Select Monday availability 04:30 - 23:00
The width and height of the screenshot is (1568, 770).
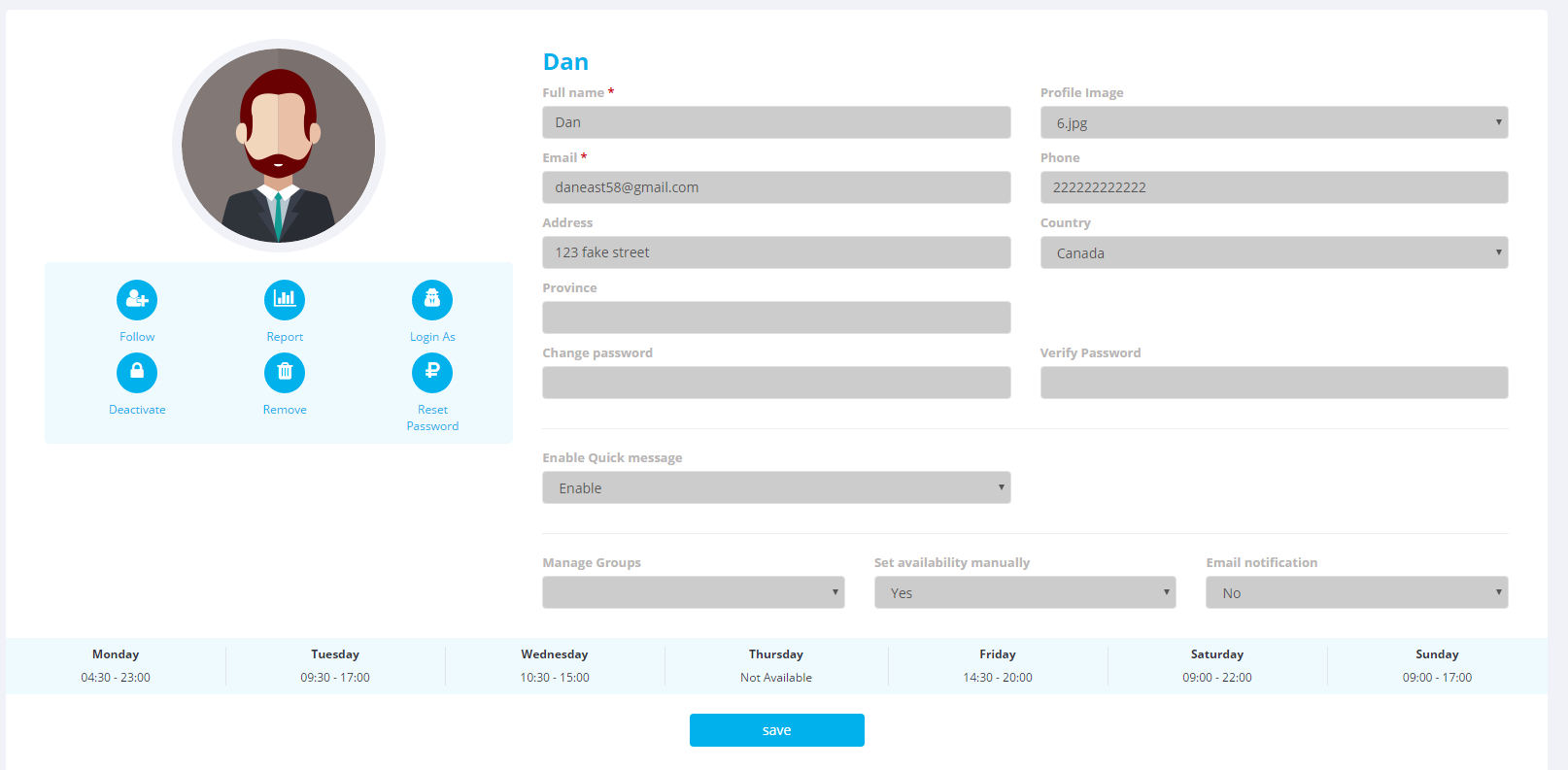pos(116,677)
